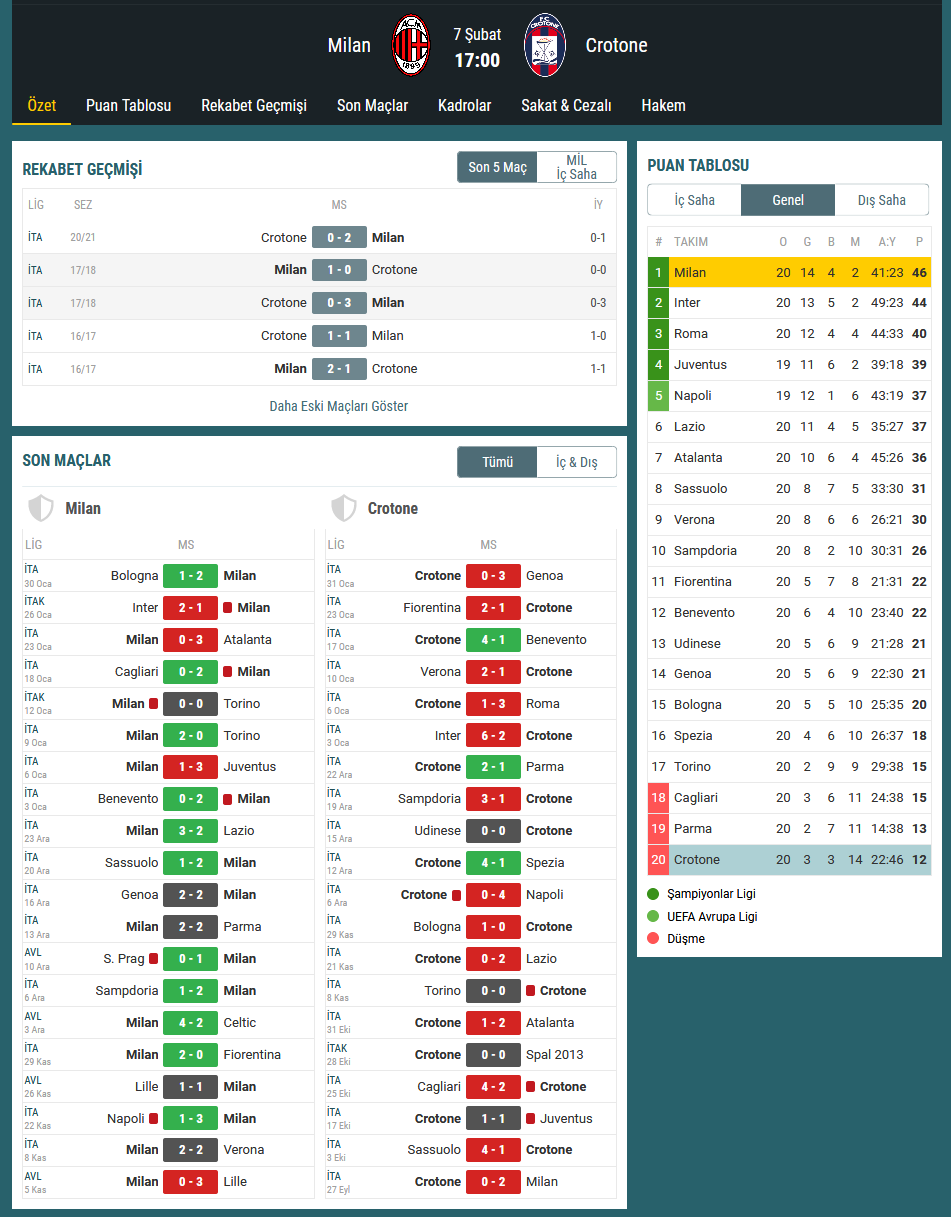951x1217 pixels.
Task: Open the Hakem tab
Action: (x=664, y=105)
